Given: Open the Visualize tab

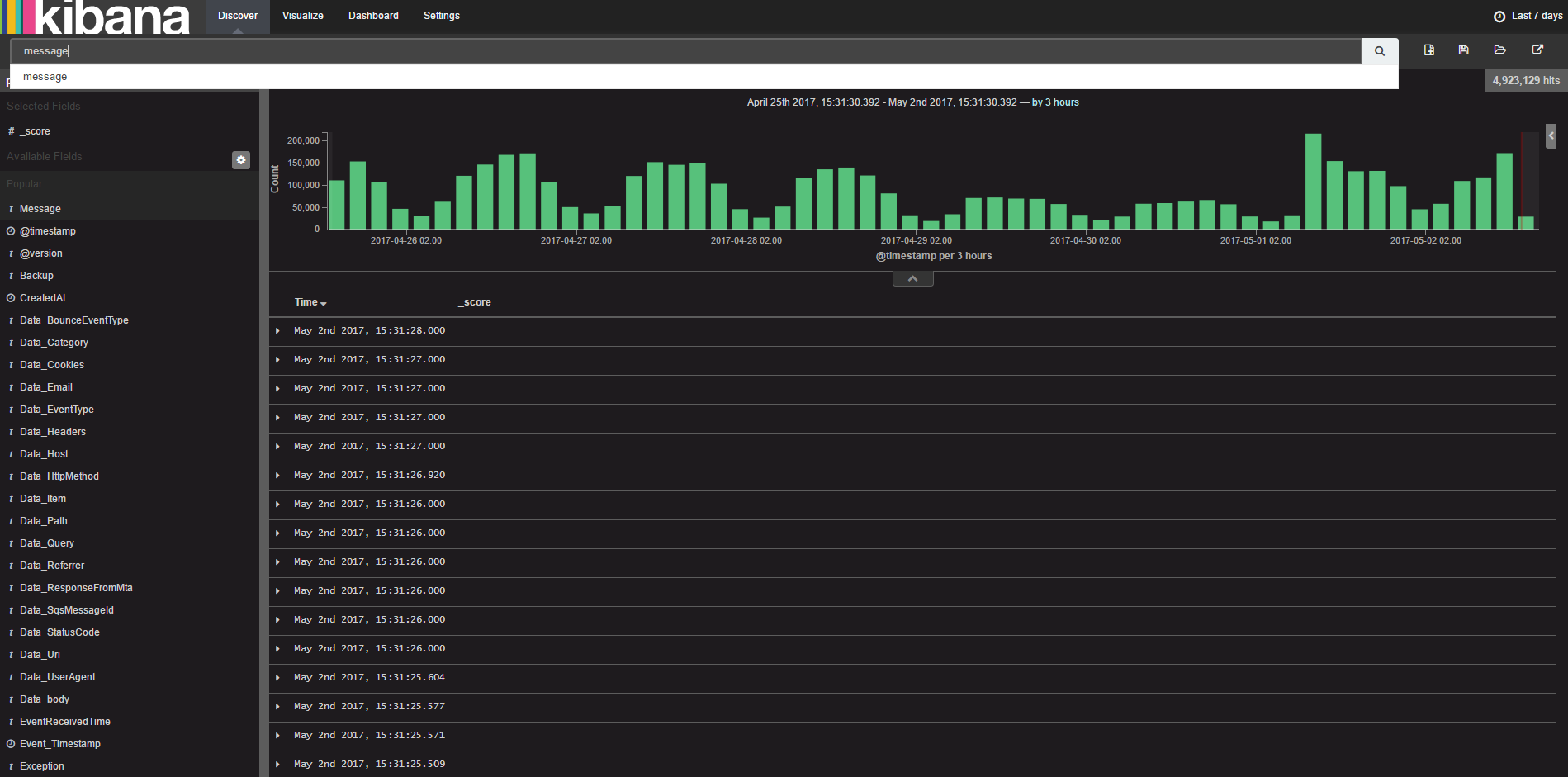Looking at the screenshot, I should coord(303,17).
